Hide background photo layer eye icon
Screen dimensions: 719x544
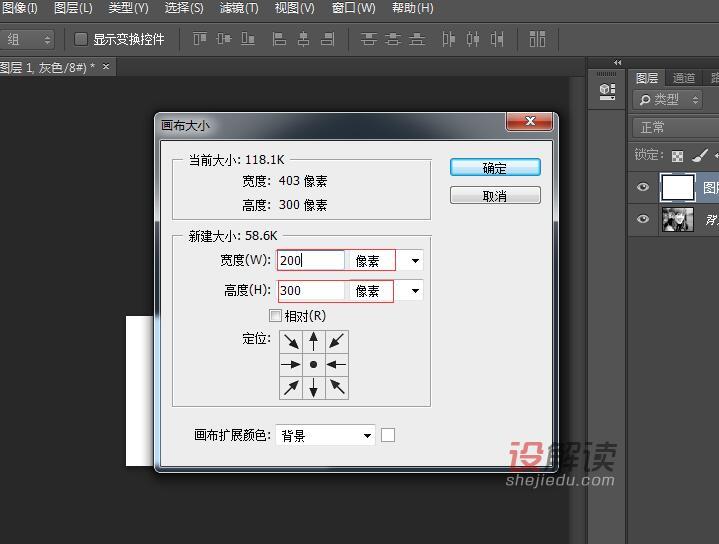[643, 219]
